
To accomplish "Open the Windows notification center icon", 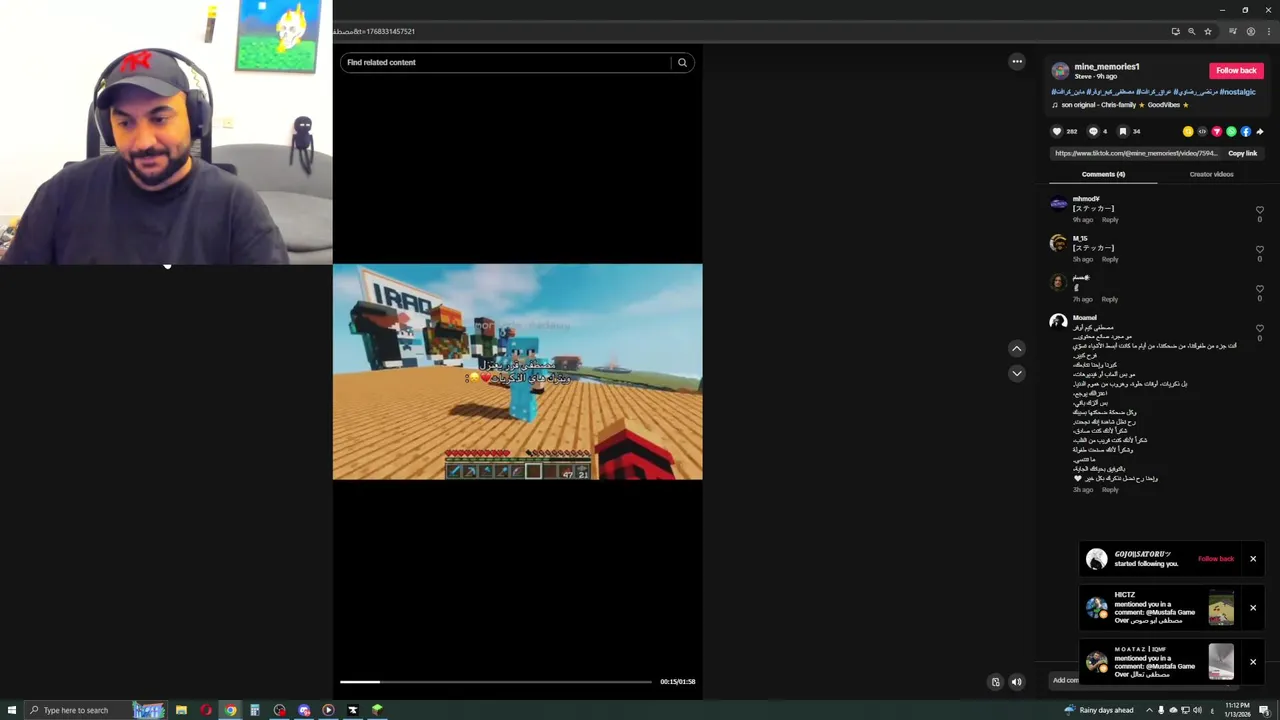I will point(1264,710).
